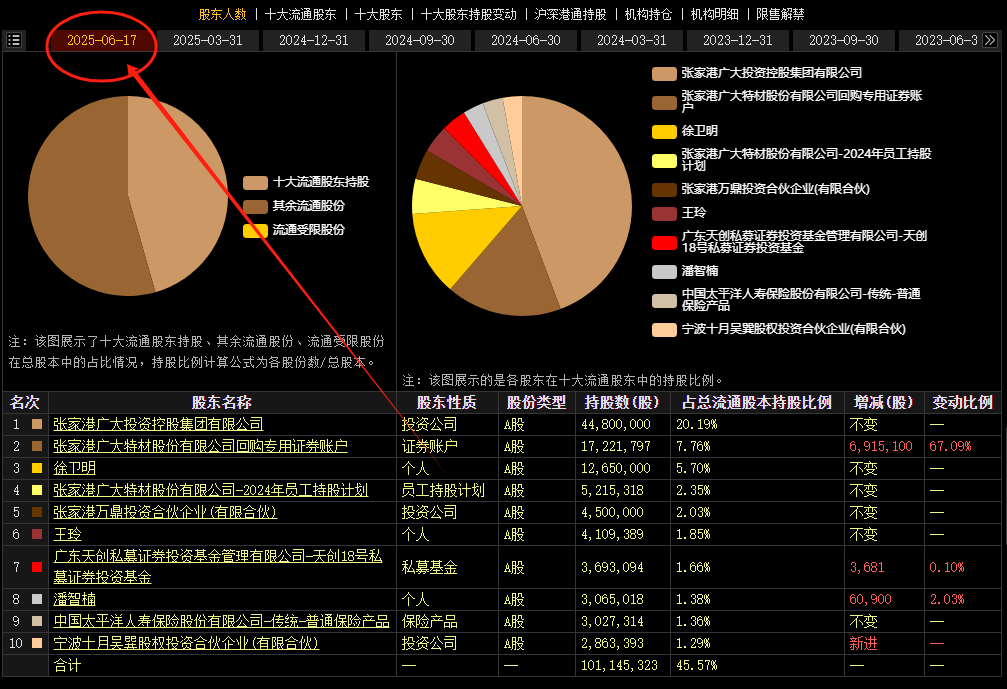
Task: Open the list menu icon beside date tabs
Action: coord(13,40)
